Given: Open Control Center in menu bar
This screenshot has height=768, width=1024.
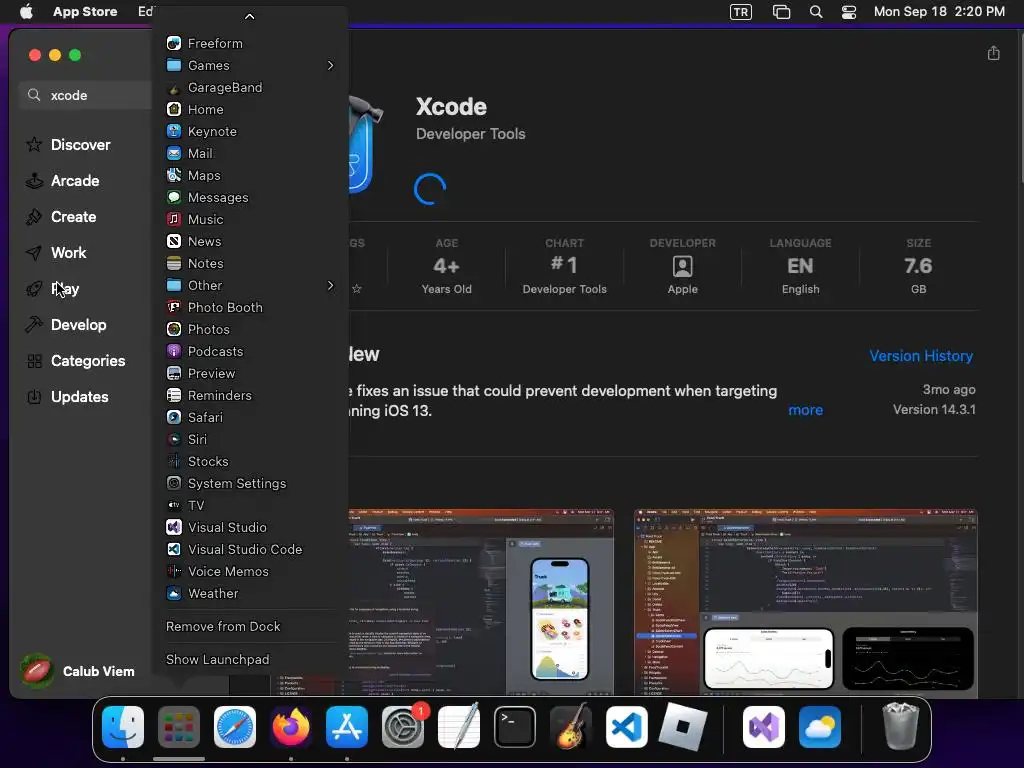Looking at the screenshot, I should pos(849,12).
